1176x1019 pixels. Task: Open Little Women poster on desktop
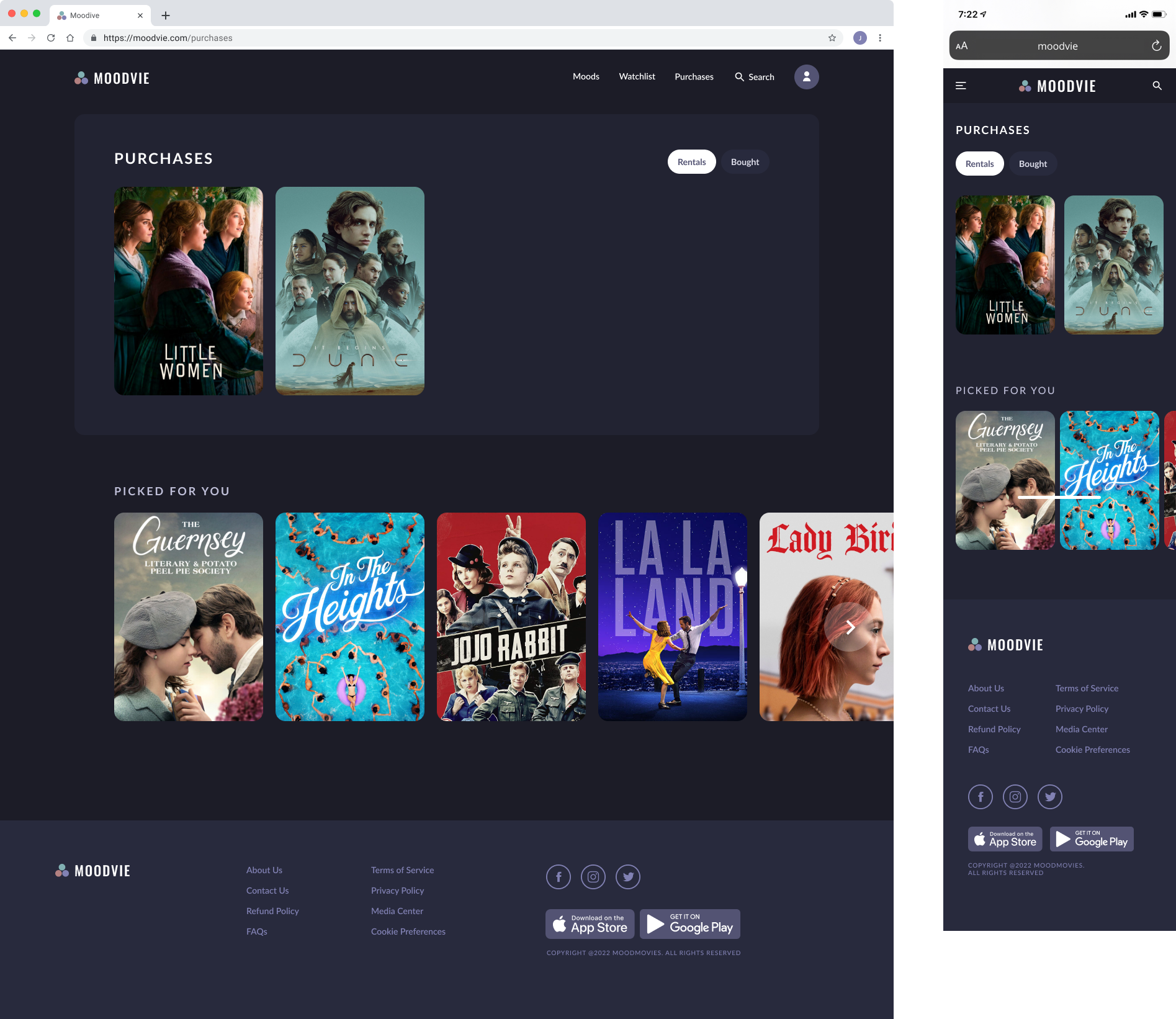coord(189,291)
